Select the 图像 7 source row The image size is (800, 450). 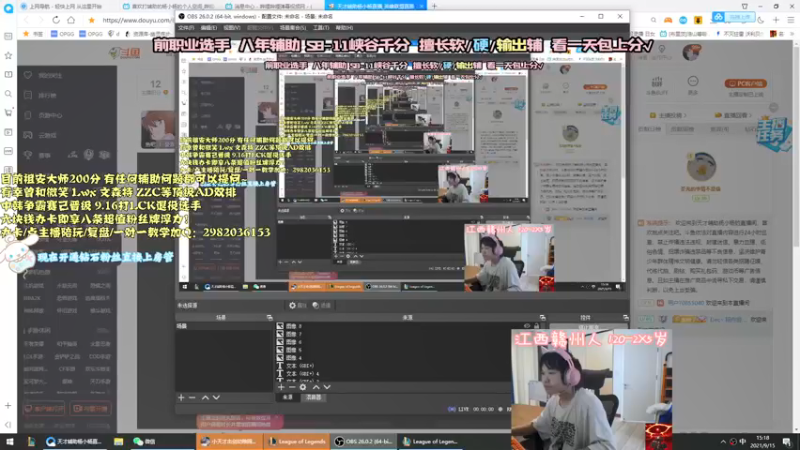click(410, 334)
